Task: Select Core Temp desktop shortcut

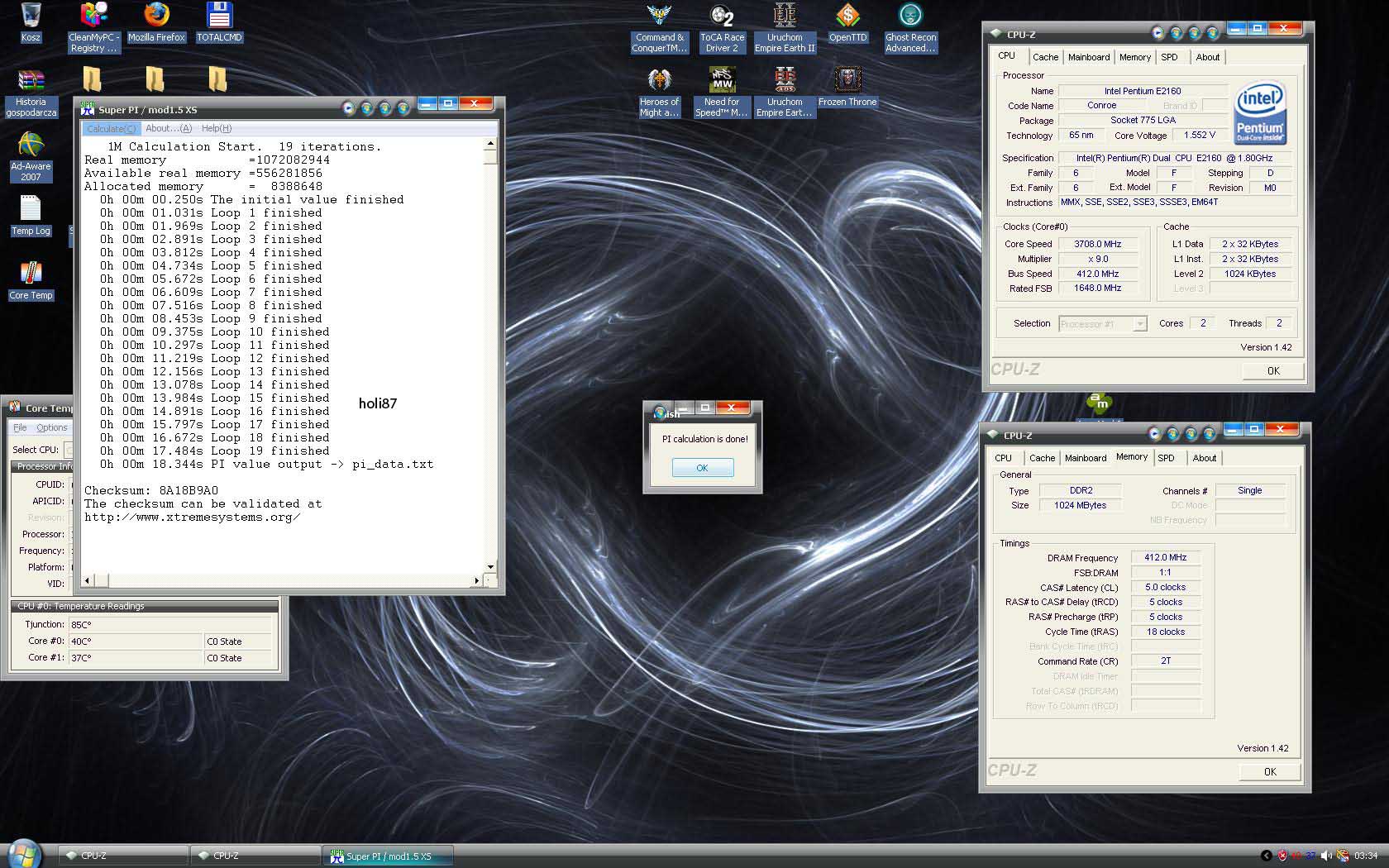Action: point(31,280)
